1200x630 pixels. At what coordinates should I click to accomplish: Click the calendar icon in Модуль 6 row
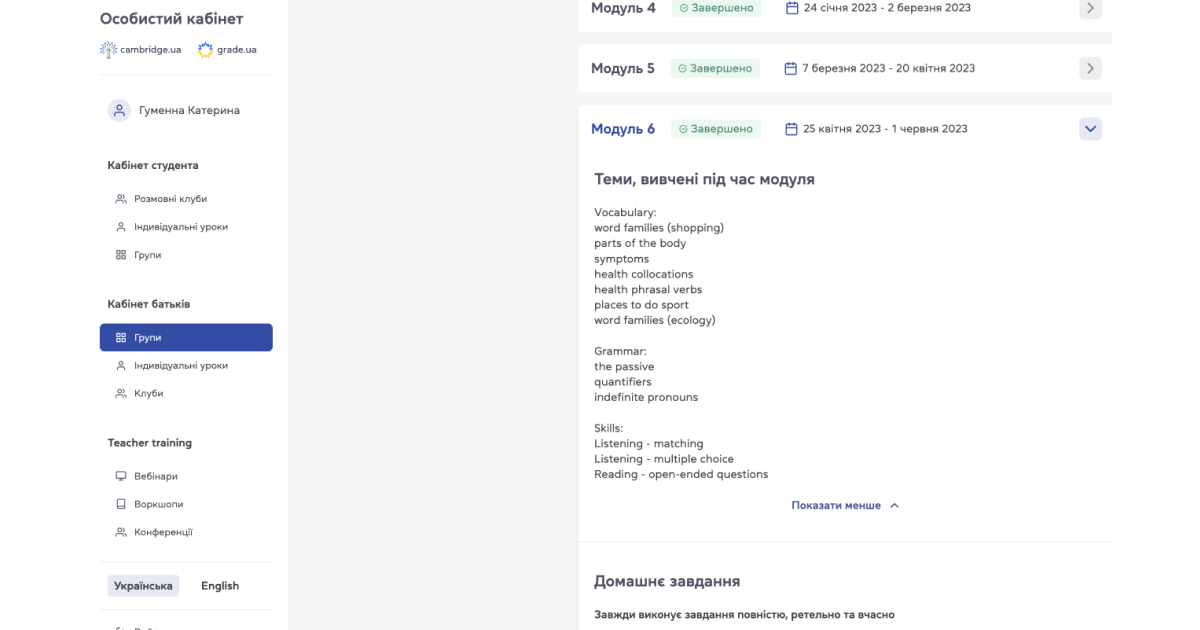792,129
